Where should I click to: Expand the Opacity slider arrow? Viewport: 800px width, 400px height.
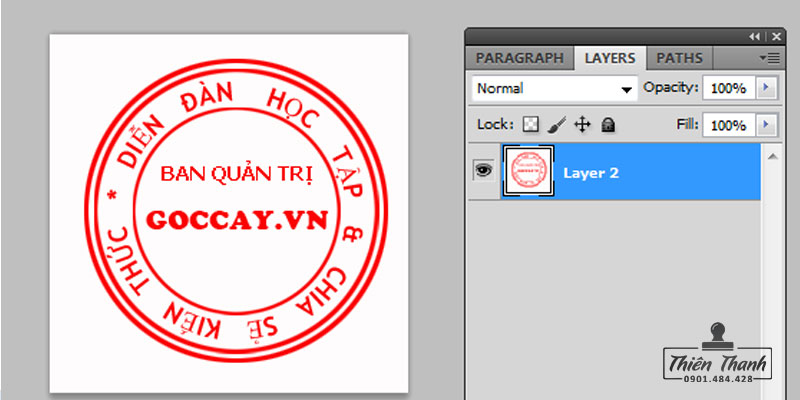767,89
